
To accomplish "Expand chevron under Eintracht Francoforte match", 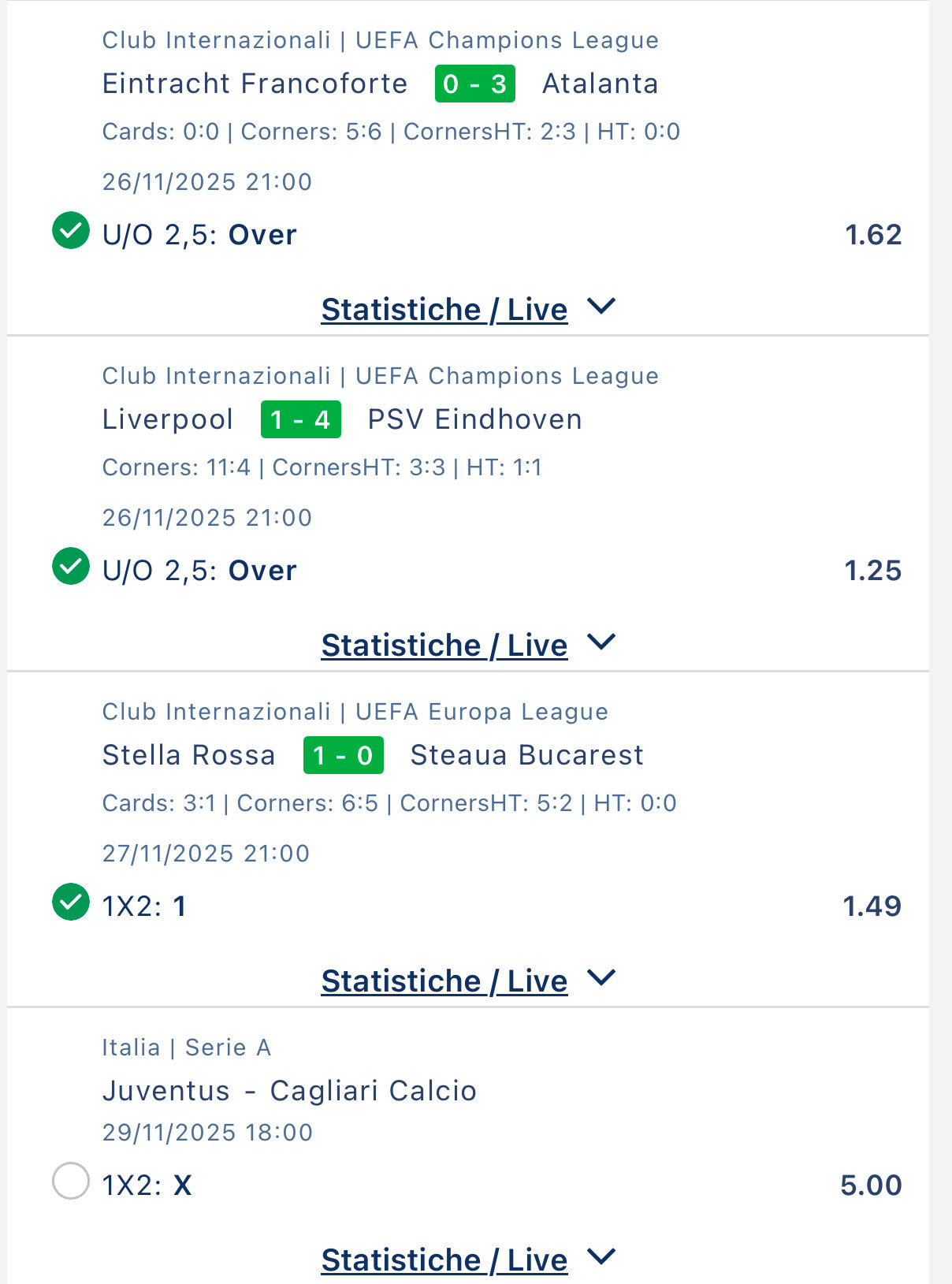I will (x=601, y=307).
